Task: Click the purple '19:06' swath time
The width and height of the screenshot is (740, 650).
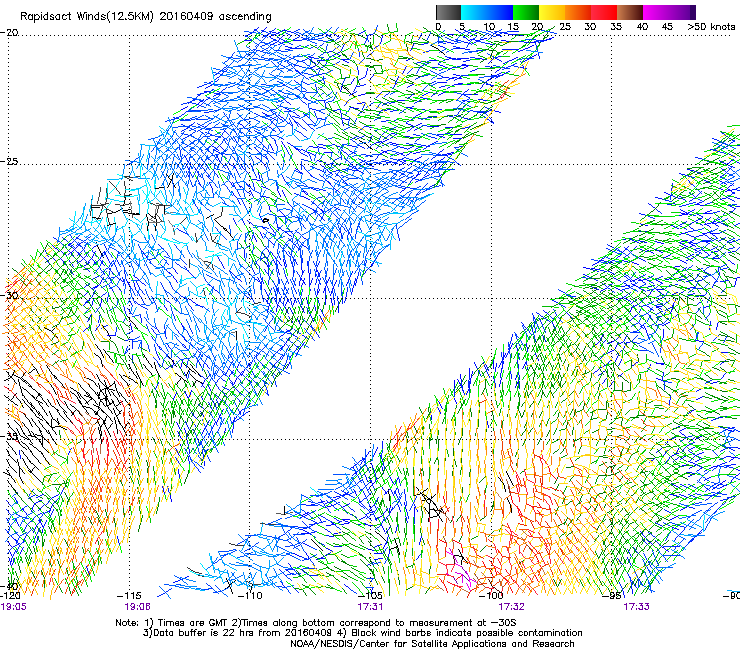Action: [137, 607]
